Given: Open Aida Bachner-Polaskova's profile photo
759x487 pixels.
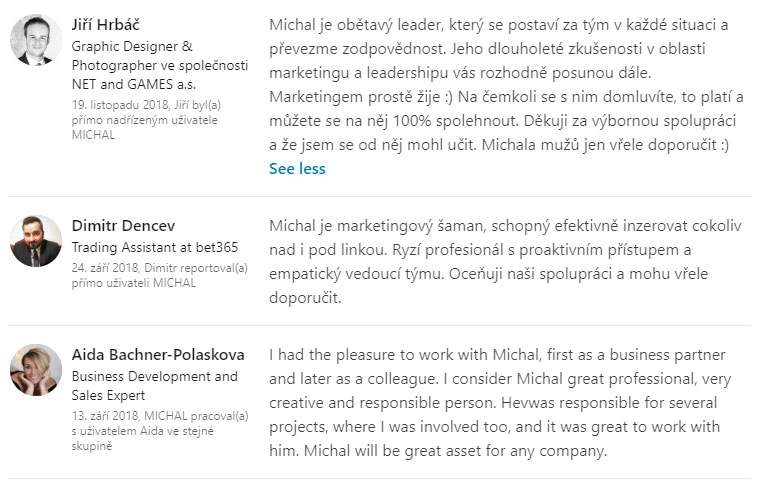Looking at the screenshot, I should click(x=36, y=370).
